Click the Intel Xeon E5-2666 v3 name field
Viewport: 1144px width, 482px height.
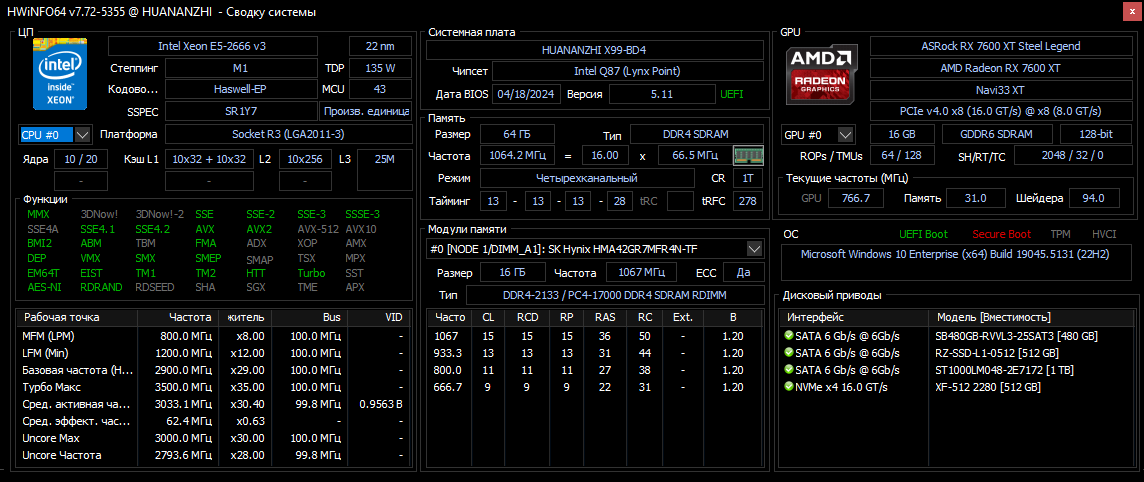(212, 46)
